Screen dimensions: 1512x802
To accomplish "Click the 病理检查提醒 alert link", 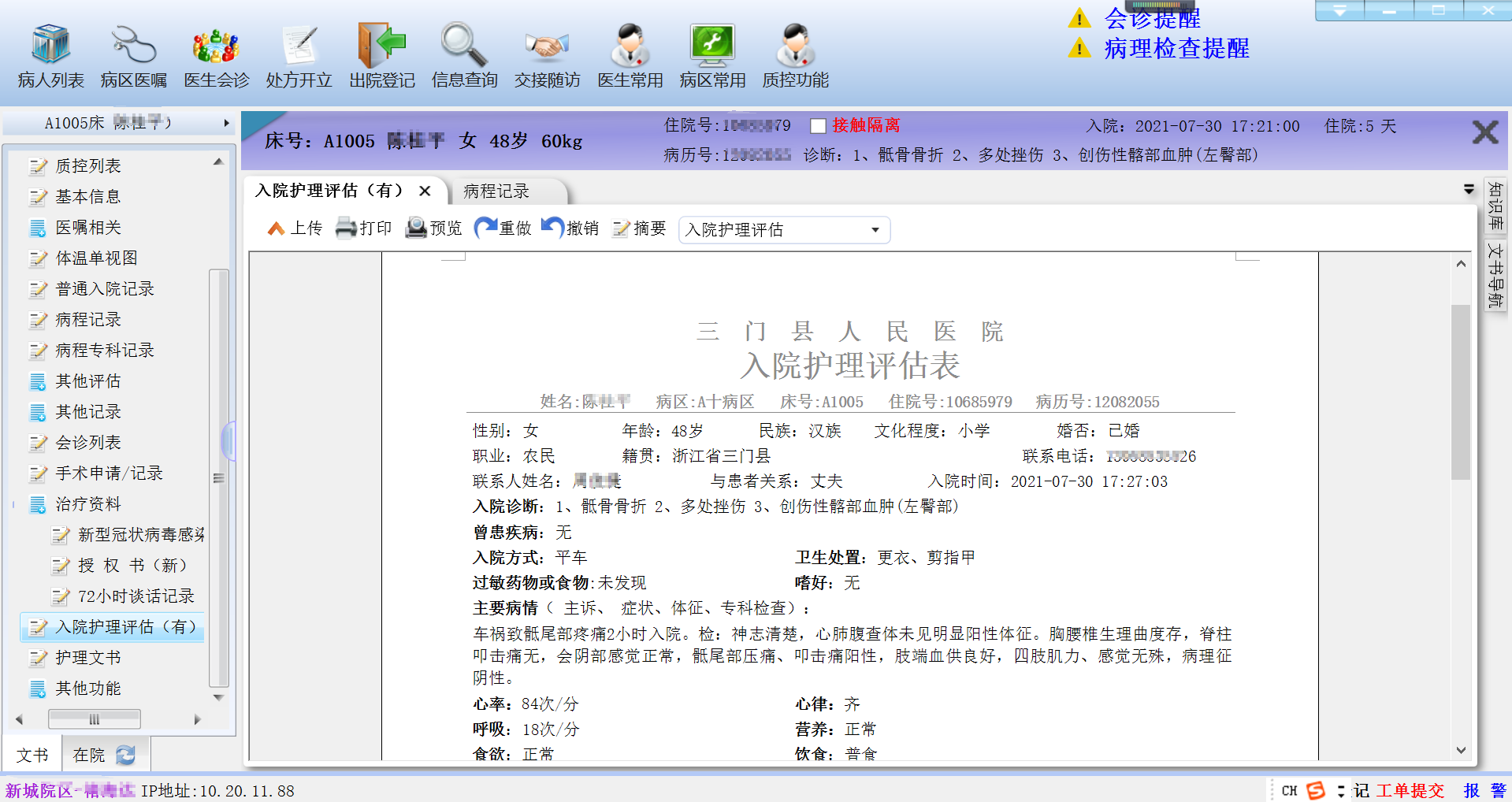I will tap(1176, 49).
